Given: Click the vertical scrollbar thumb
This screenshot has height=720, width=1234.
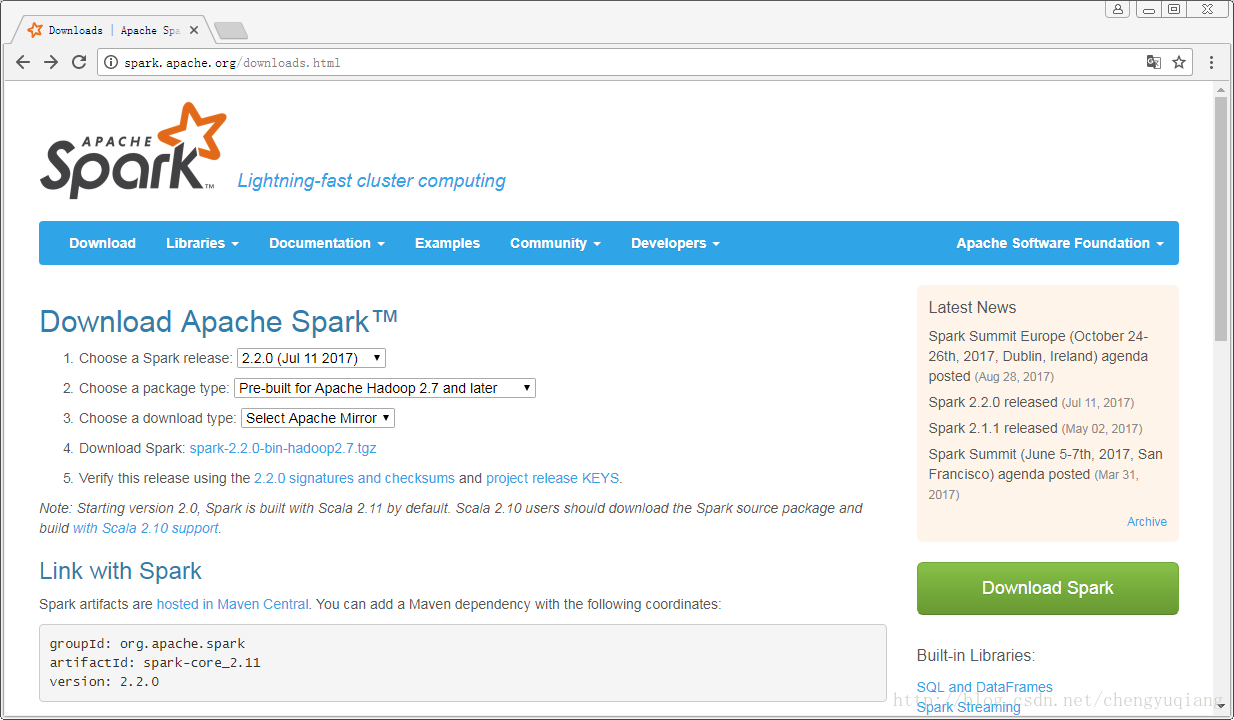Looking at the screenshot, I should click(x=1220, y=219).
